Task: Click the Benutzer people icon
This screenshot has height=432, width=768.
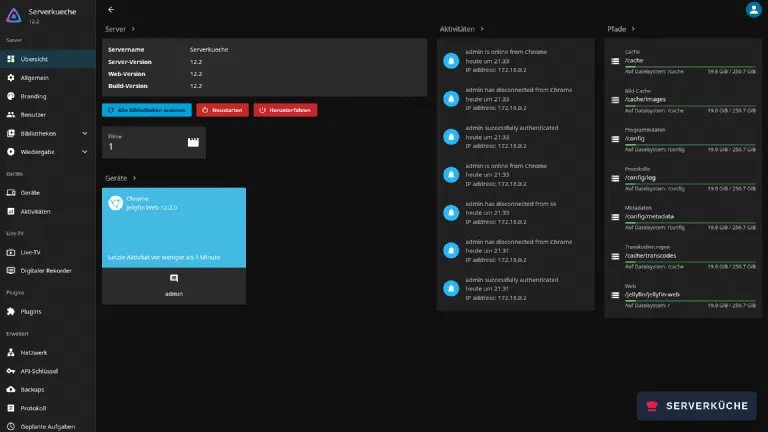Action: click(x=11, y=115)
